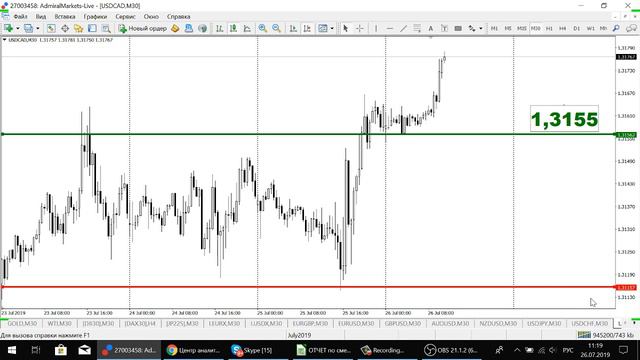The image size is (640, 360).
Task: Switch to line chart view
Action: pos(247,28)
